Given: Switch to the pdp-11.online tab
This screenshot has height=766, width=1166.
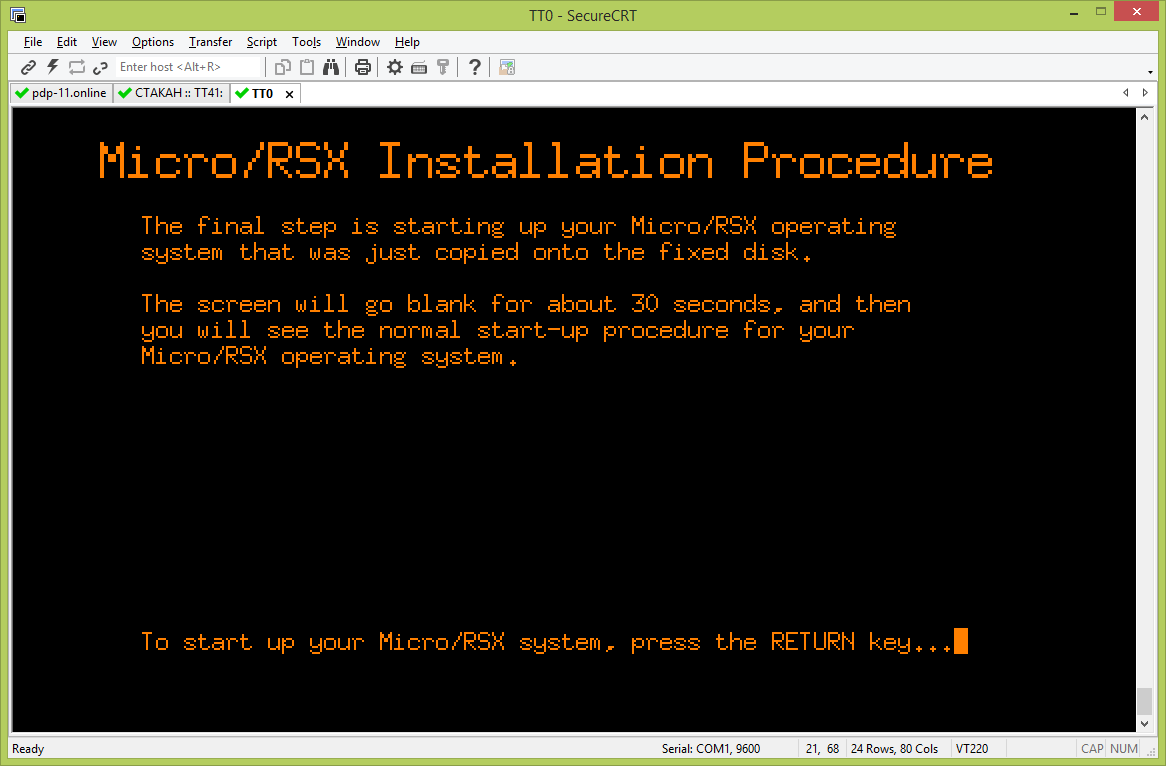Looking at the screenshot, I should tap(60, 93).
